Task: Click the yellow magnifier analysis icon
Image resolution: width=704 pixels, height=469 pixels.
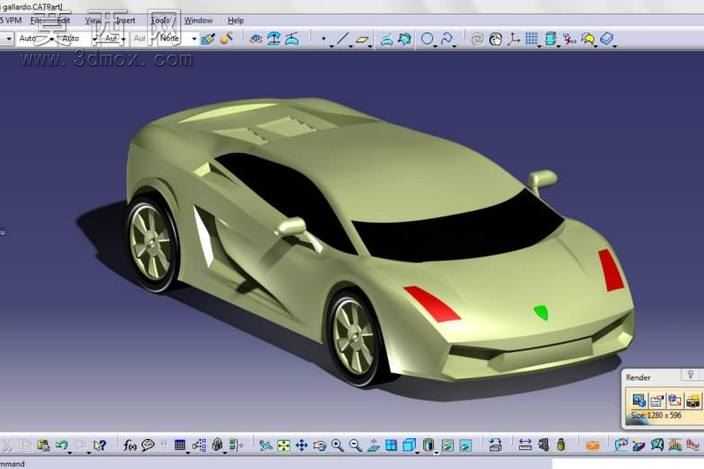Action: [588, 39]
